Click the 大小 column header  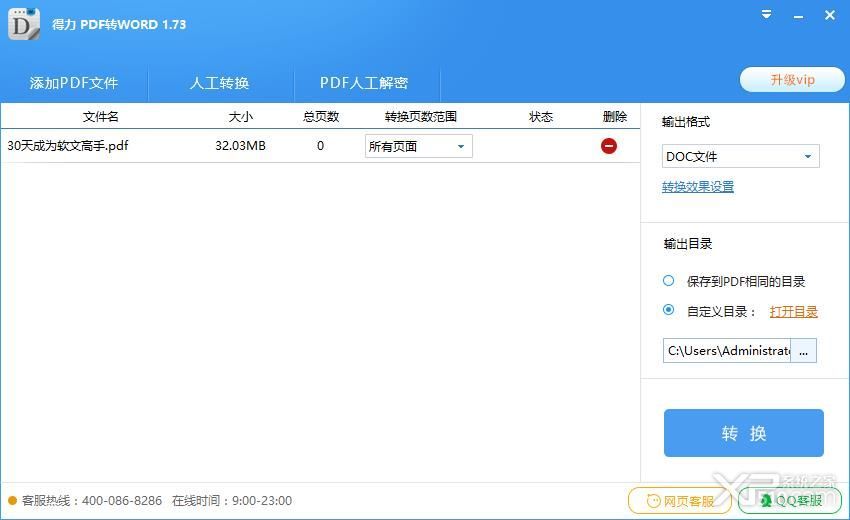point(241,117)
